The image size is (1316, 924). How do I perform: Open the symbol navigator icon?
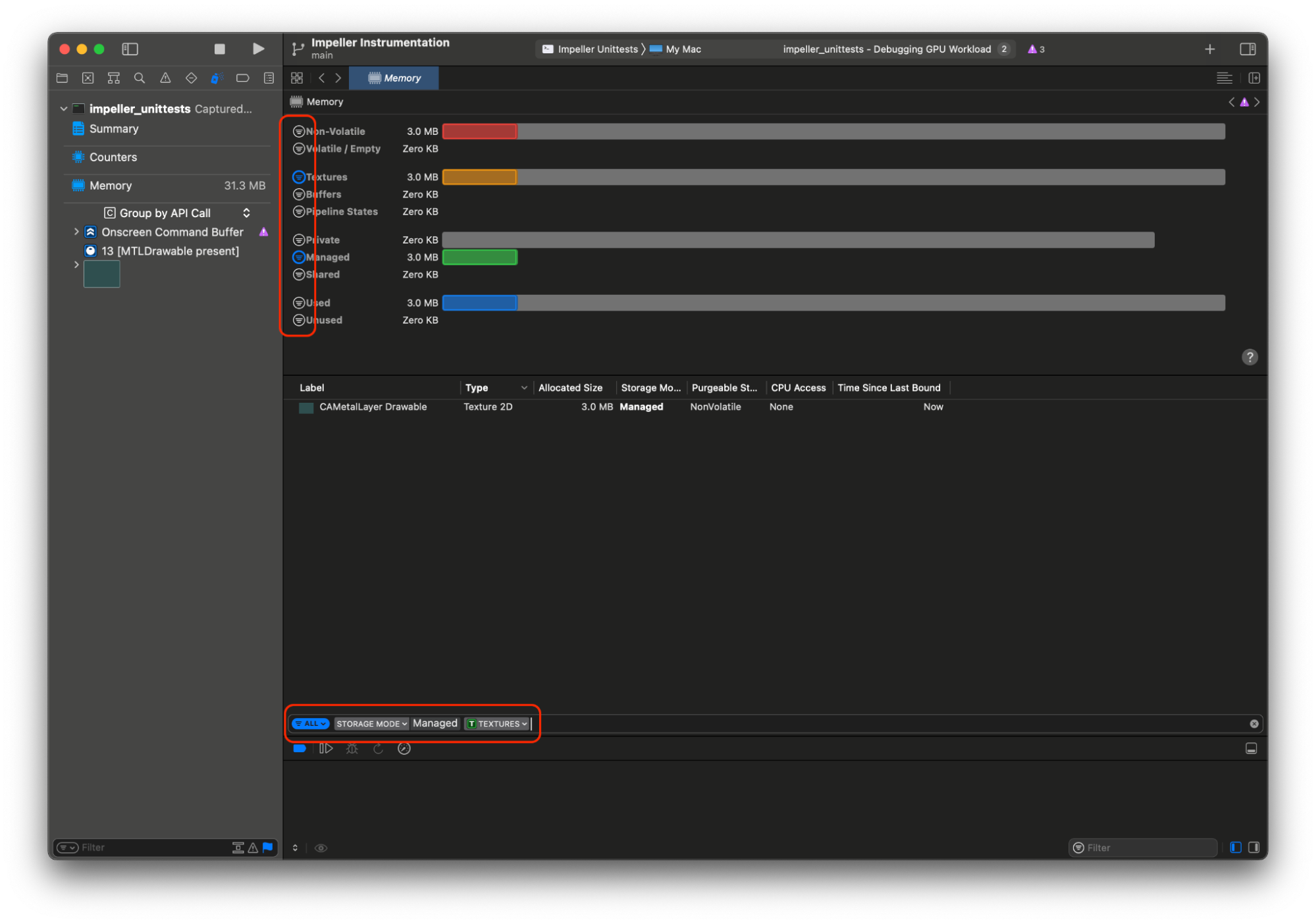pyautogui.click(x=113, y=78)
